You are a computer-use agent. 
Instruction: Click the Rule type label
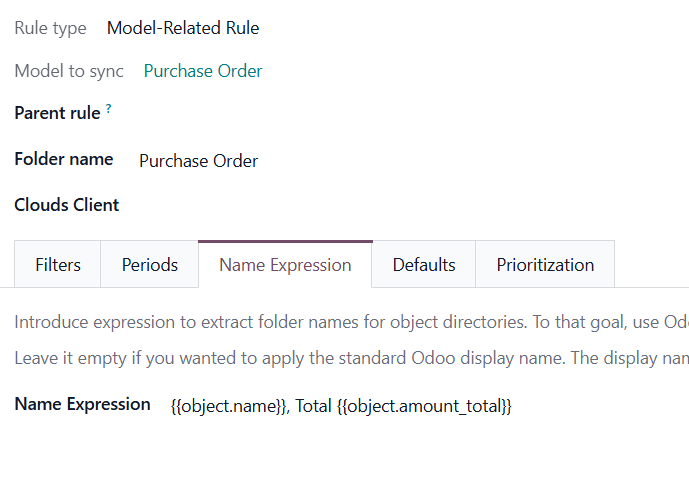(x=50, y=28)
